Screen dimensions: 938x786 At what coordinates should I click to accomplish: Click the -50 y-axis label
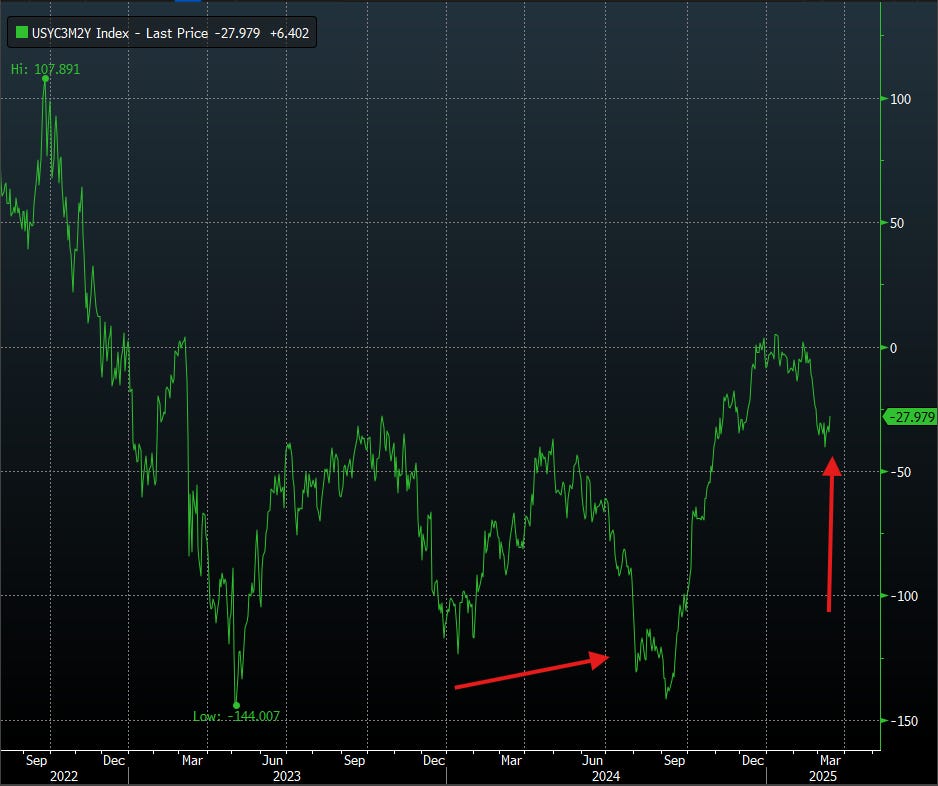(900, 472)
